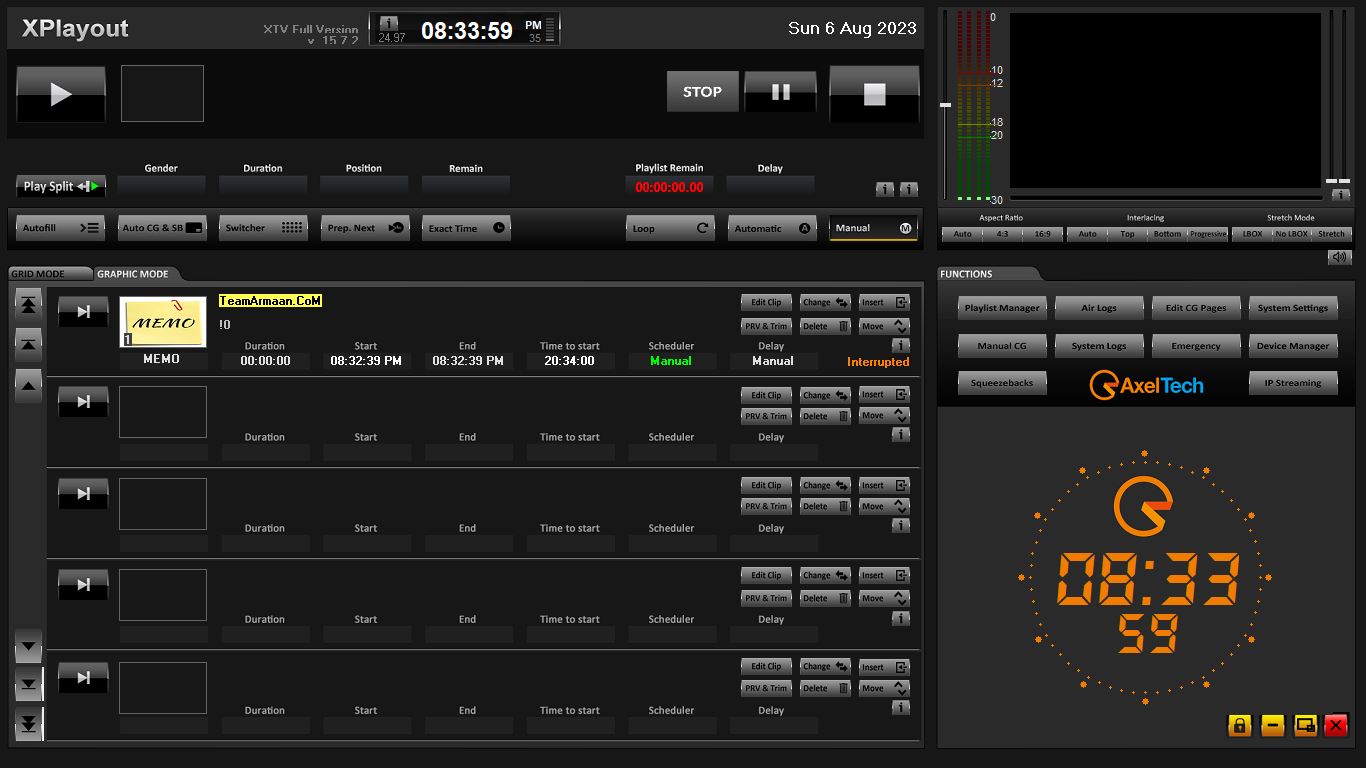1366x768 pixels.
Task: Jump to playlist bottom with double-down icon
Action: pos(29,724)
